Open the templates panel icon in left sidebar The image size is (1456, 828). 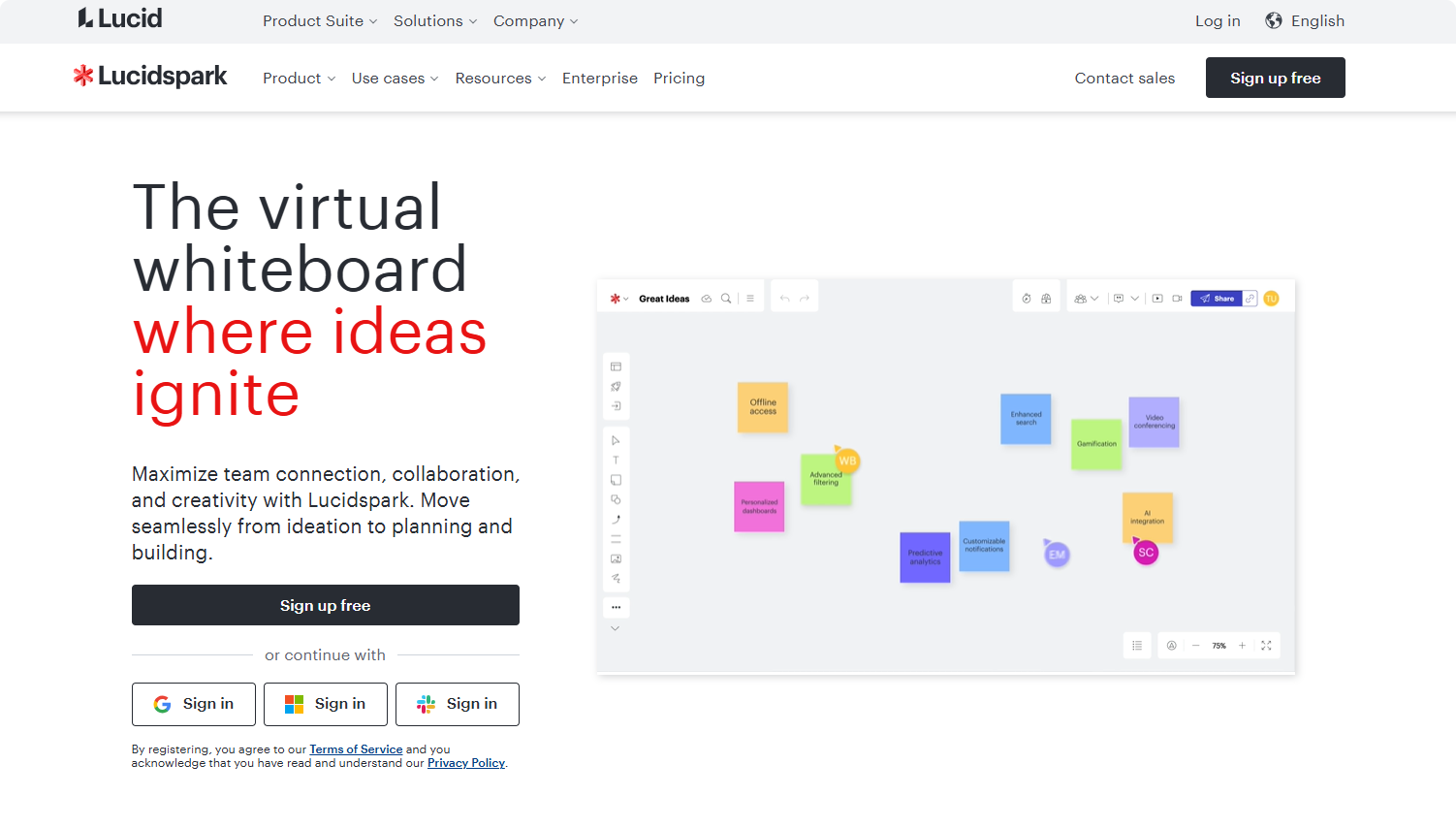(x=616, y=366)
